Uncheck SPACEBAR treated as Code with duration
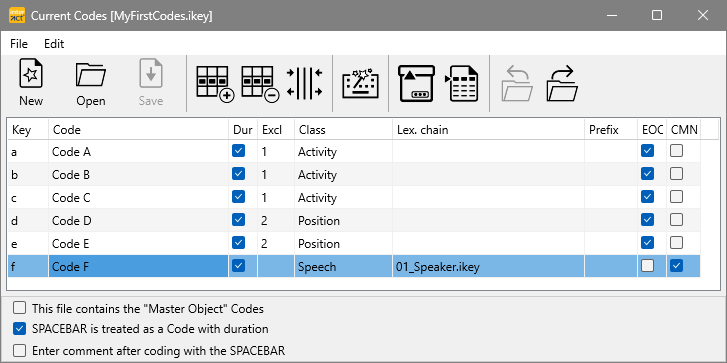The height and width of the screenshot is (363, 727). [x=19, y=329]
